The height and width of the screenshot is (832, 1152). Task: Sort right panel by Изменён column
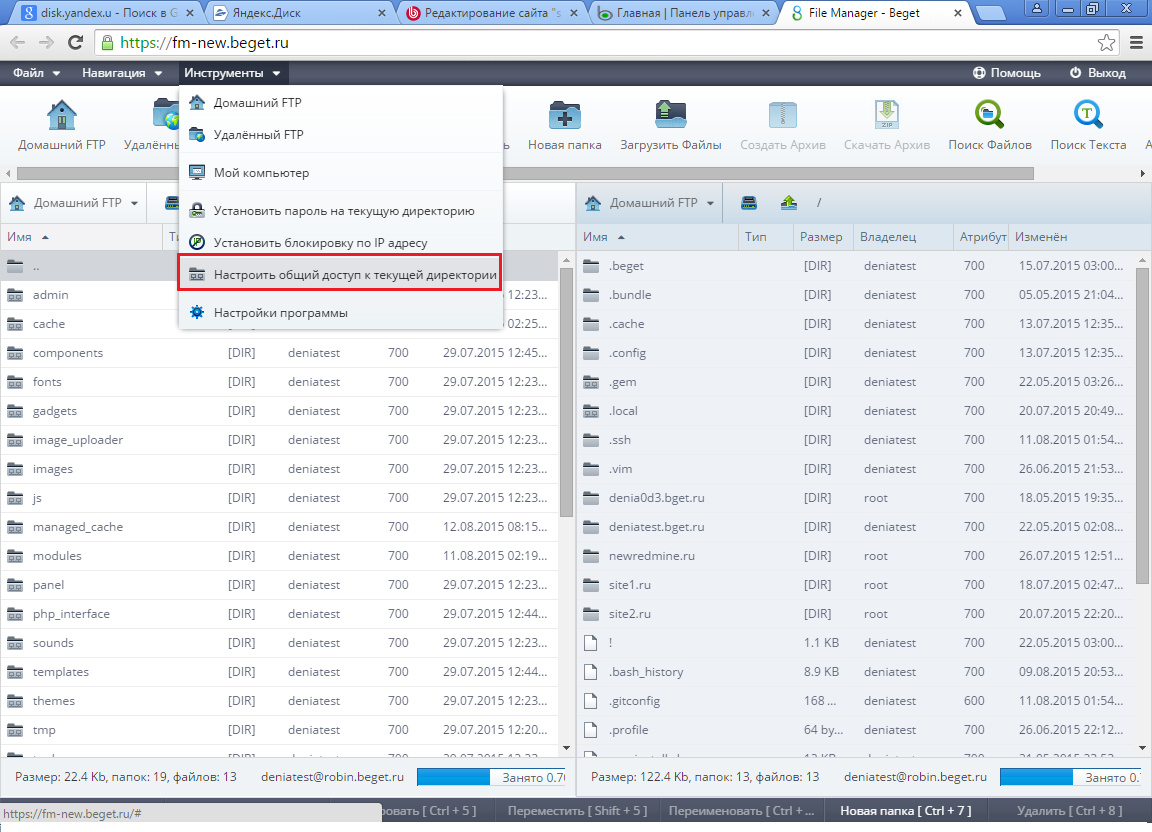[x=1041, y=237]
